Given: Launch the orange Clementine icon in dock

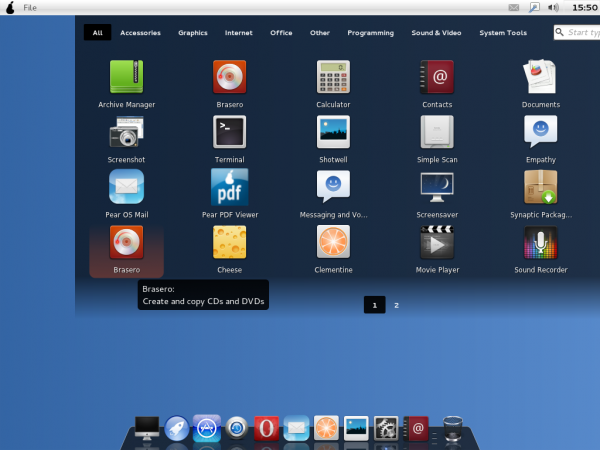Looking at the screenshot, I should coord(326,428).
